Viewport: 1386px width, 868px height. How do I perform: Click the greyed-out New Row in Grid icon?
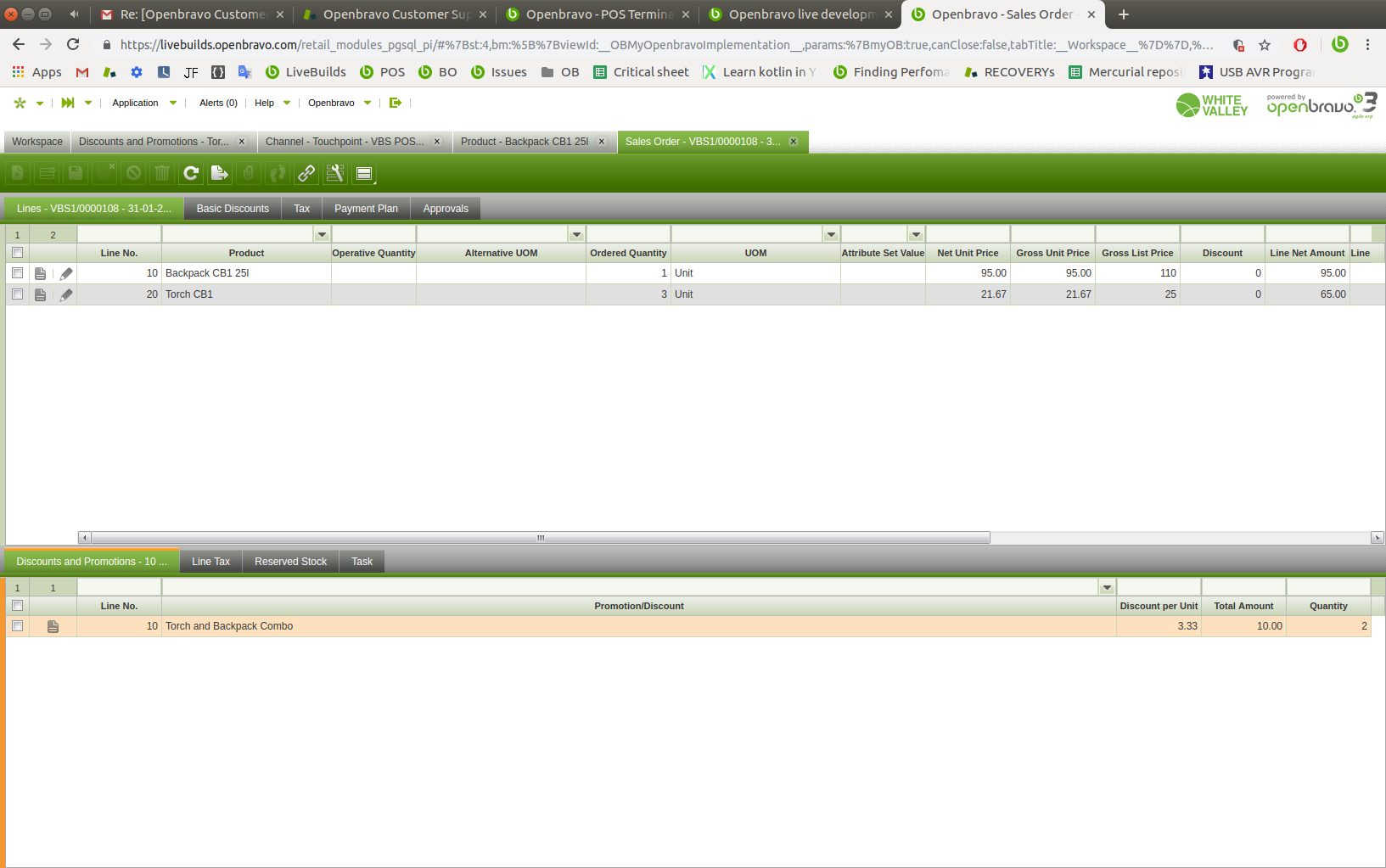point(47,173)
